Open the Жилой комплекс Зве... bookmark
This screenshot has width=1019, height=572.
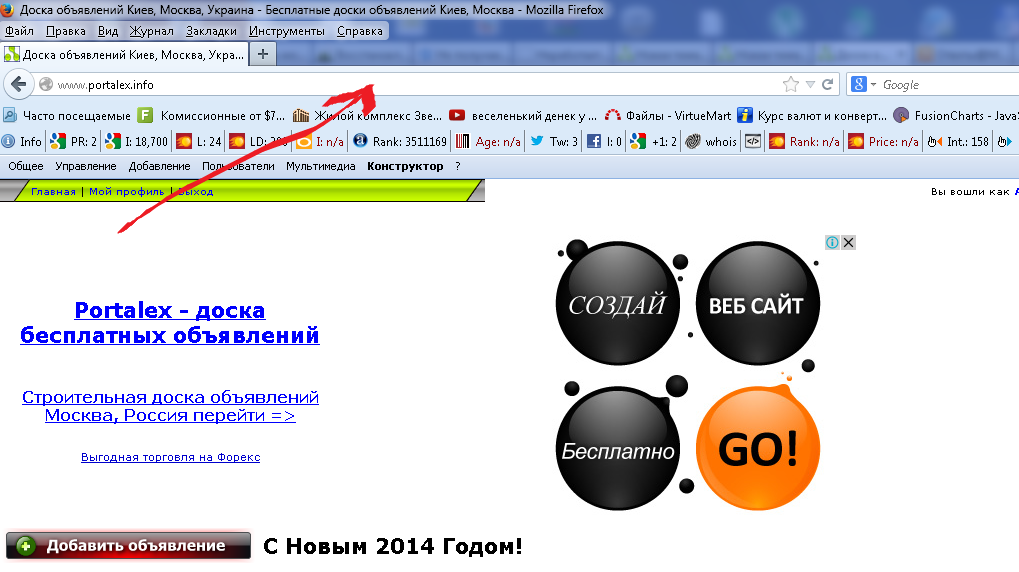(x=368, y=116)
